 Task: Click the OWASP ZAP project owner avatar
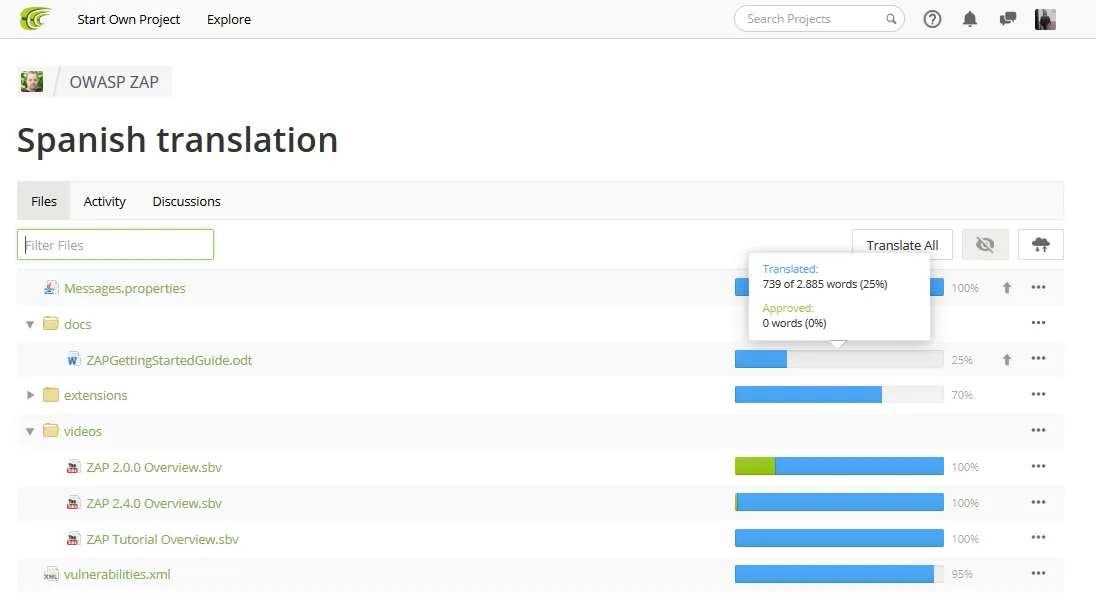(x=31, y=82)
